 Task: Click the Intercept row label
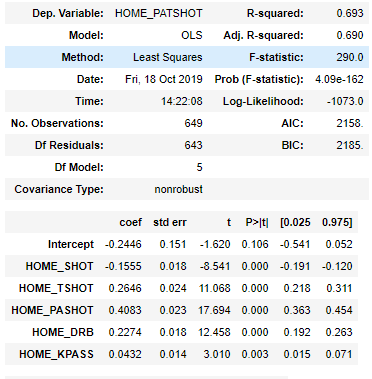point(71,244)
